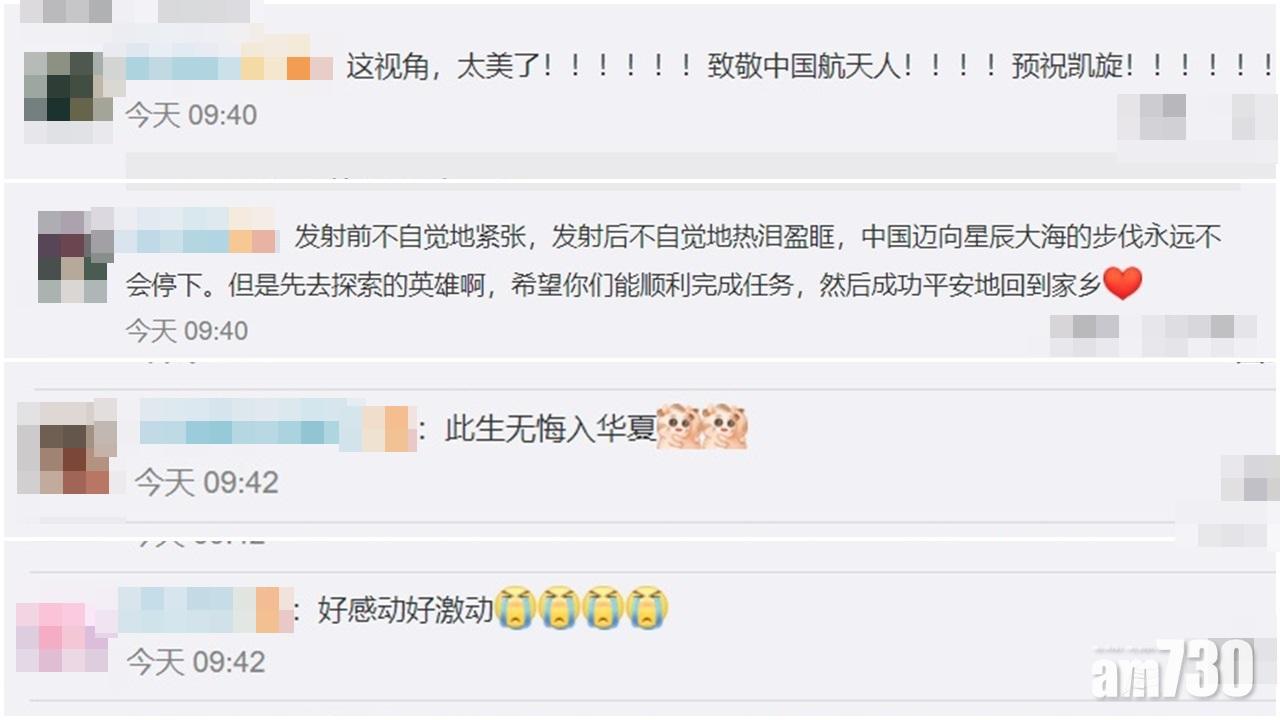Open avatar of the 发射前不自觉地紧张 commenter
Viewport: 1280px width, 720px height.
tap(72, 256)
